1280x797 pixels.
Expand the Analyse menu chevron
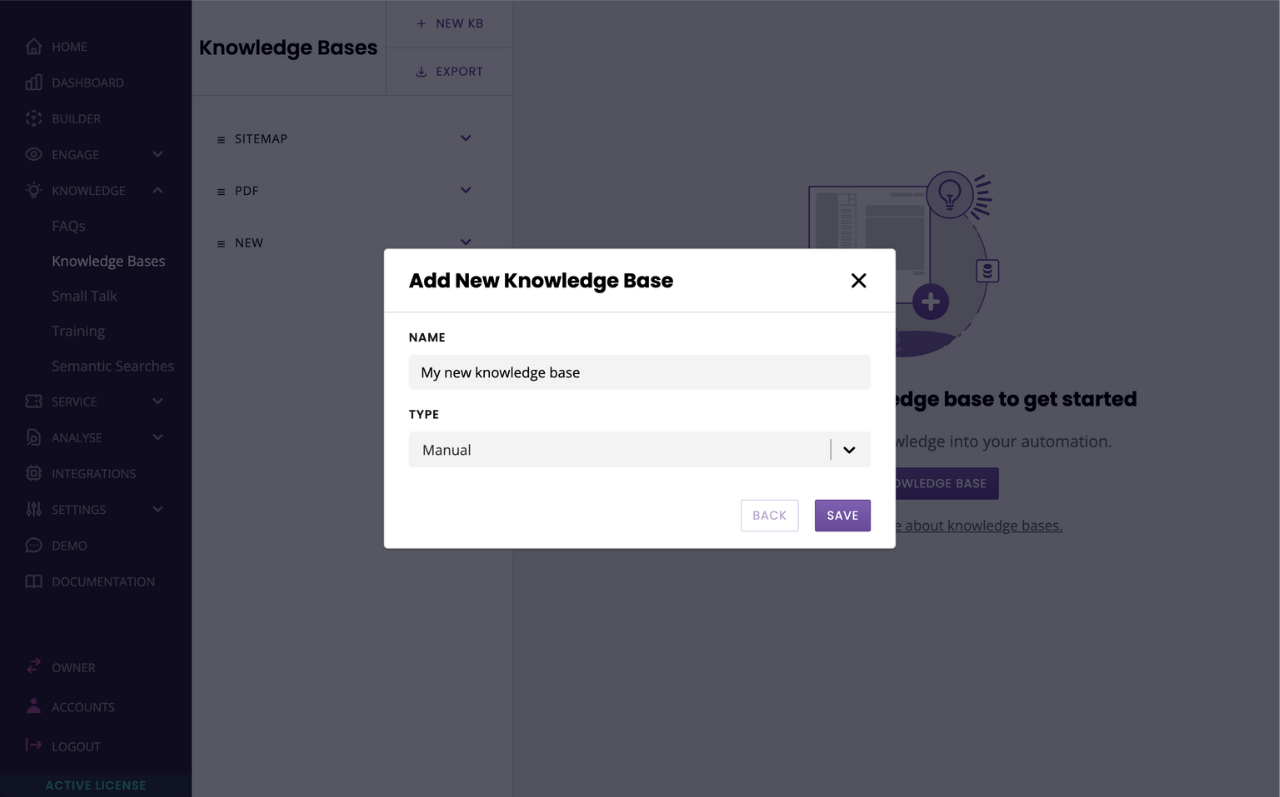(x=158, y=437)
